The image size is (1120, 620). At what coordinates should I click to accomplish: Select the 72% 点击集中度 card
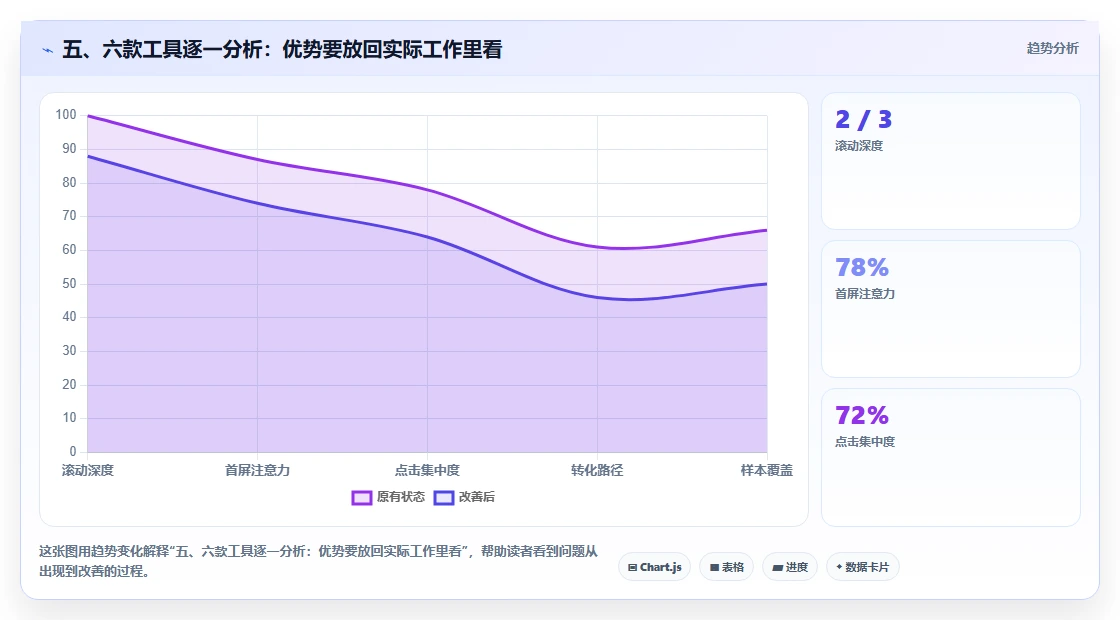pyautogui.click(x=951, y=457)
